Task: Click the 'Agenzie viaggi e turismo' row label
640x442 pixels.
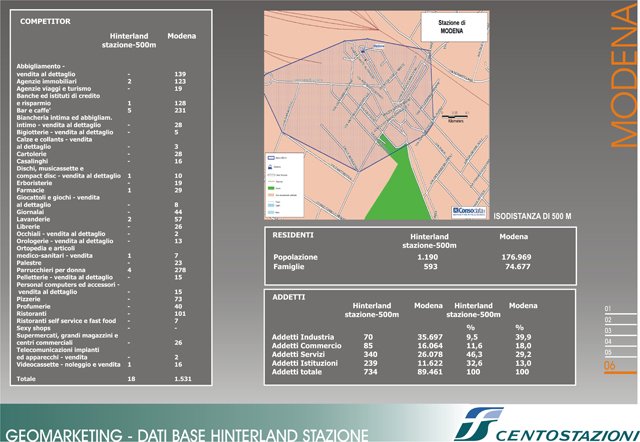Action: click(x=54, y=89)
